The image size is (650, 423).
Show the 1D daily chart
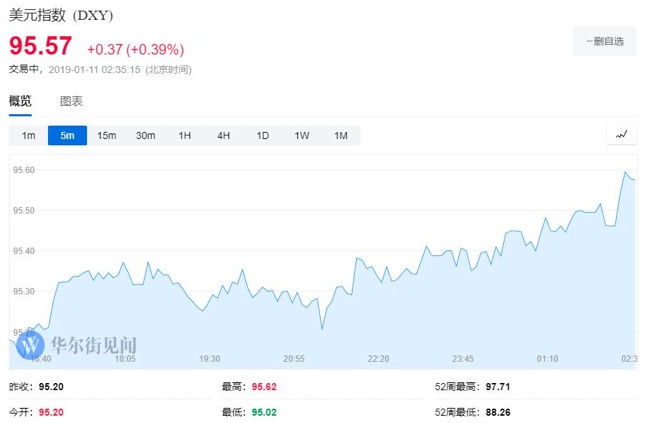tap(262, 135)
